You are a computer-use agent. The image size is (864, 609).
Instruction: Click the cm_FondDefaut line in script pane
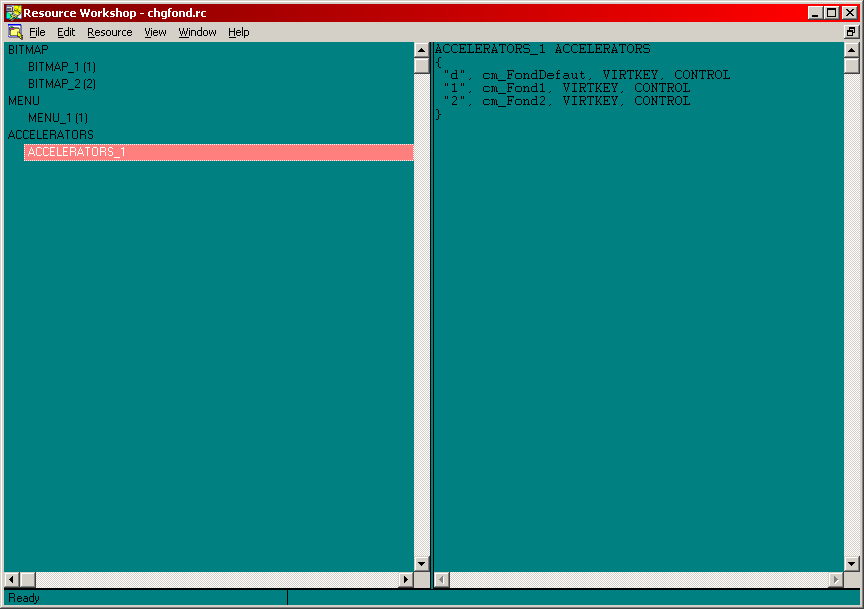[586, 75]
